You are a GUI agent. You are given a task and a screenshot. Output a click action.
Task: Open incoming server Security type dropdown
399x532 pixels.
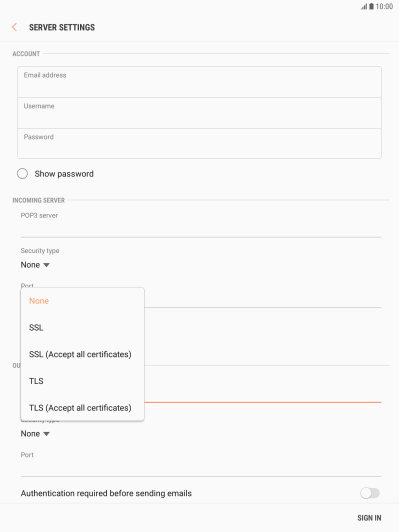pyautogui.click(x=35, y=265)
